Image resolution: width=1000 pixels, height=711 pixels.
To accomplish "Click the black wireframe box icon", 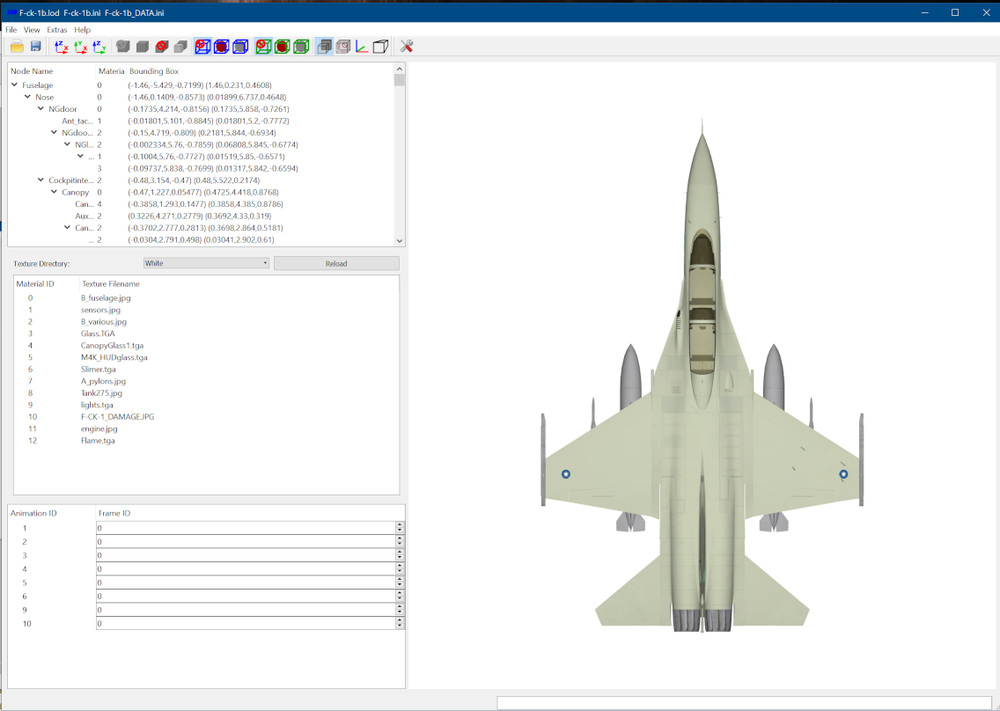I will (x=381, y=47).
